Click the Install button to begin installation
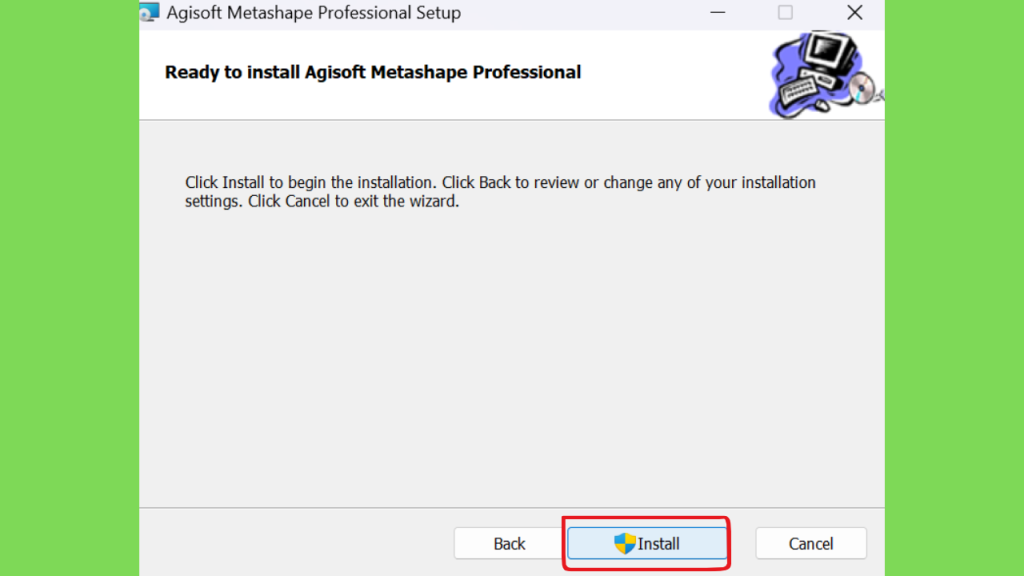Image resolution: width=1024 pixels, height=576 pixels. click(647, 543)
